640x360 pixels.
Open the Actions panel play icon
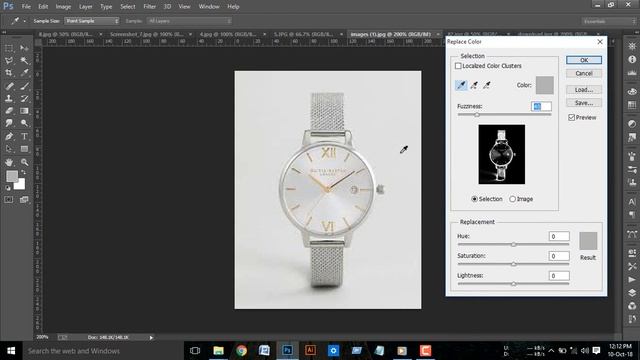(632, 280)
